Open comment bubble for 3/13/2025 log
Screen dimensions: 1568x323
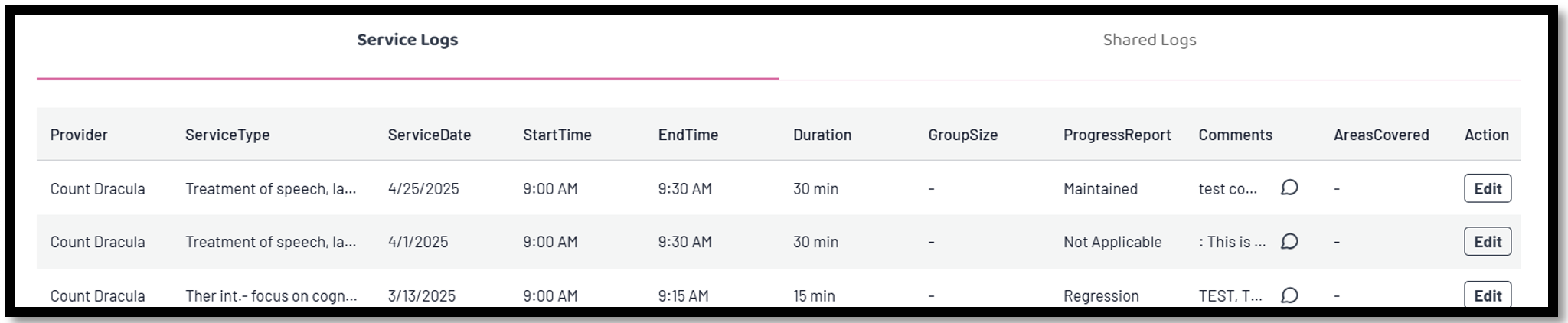point(1289,295)
